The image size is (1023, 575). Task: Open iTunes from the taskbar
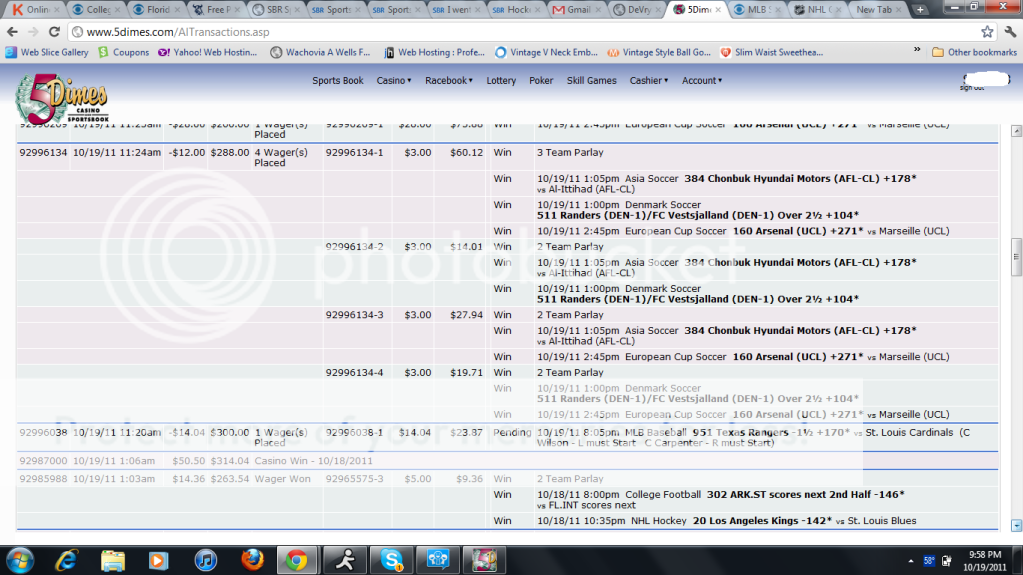point(204,558)
